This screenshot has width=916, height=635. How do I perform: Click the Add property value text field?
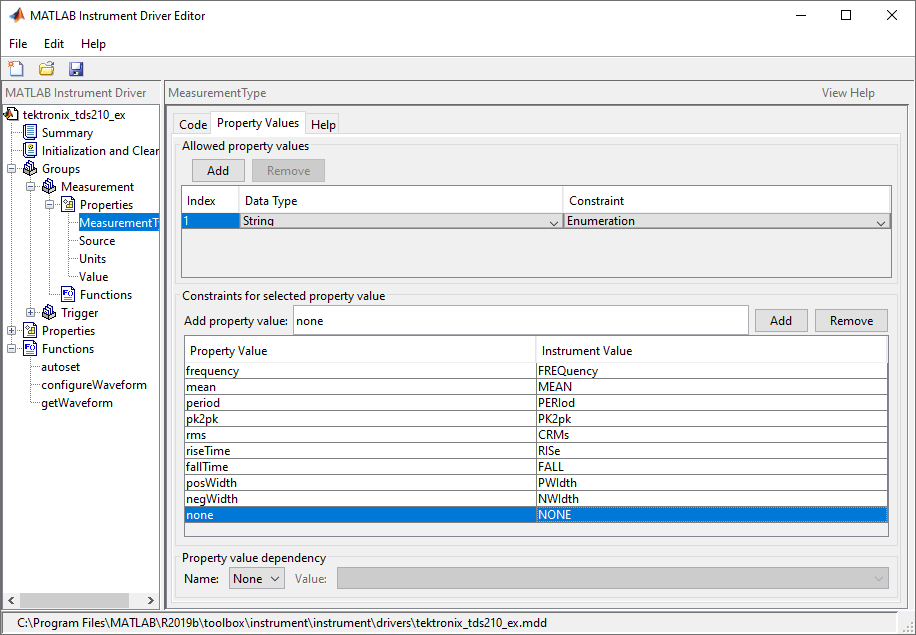coord(518,321)
